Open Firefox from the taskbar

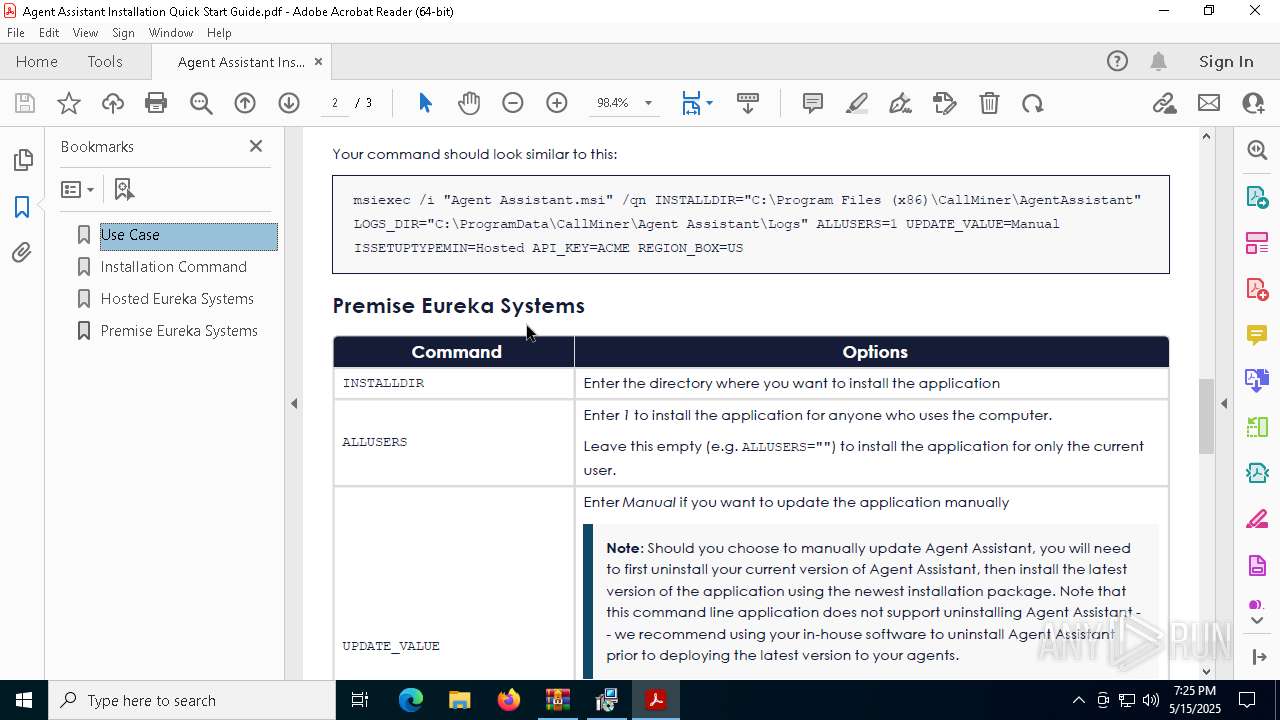click(x=509, y=700)
